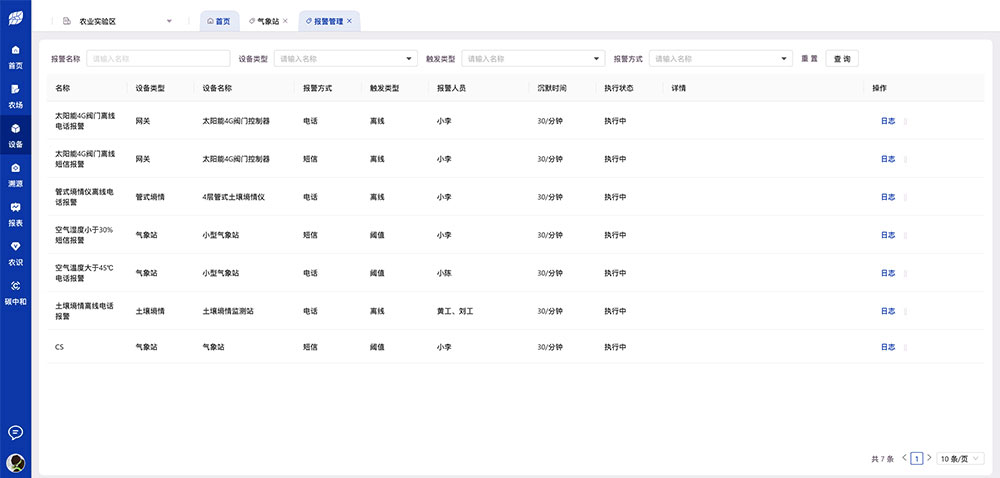Open 溯源 from the sidebar
Image resolution: width=1000 pixels, height=478 pixels.
click(15, 174)
